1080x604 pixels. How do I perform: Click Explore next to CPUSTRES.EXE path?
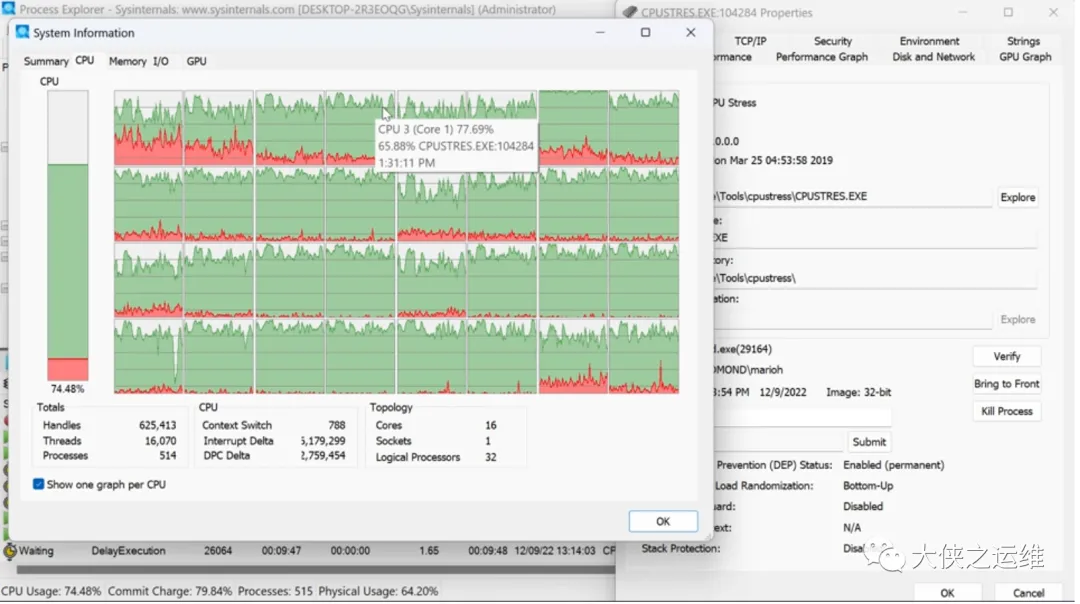[x=1020, y=198]
